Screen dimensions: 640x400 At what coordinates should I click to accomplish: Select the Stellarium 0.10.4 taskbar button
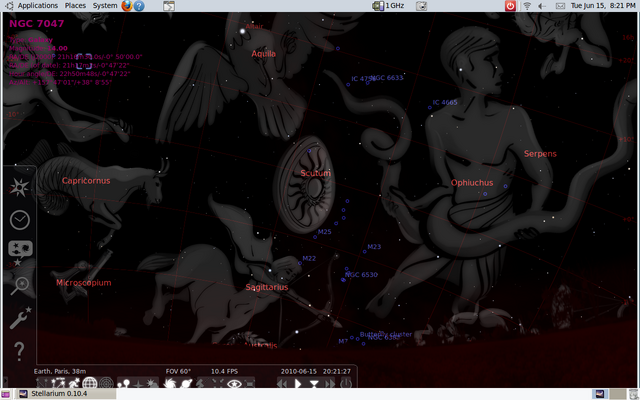(67, 394)
